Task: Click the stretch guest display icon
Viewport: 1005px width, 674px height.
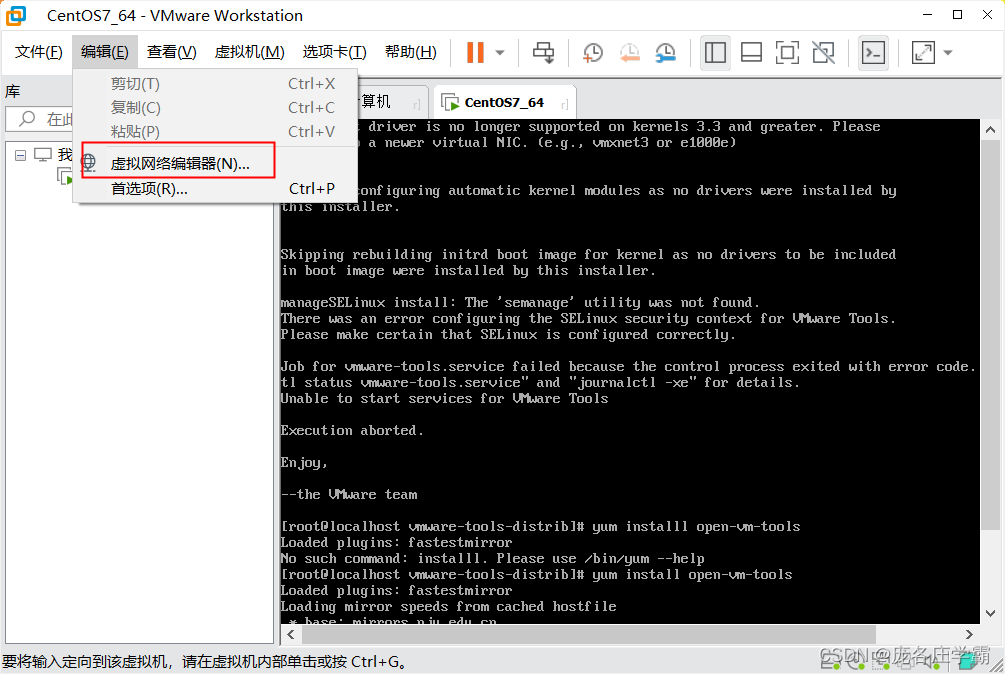Action: click(x=923, y=53)
